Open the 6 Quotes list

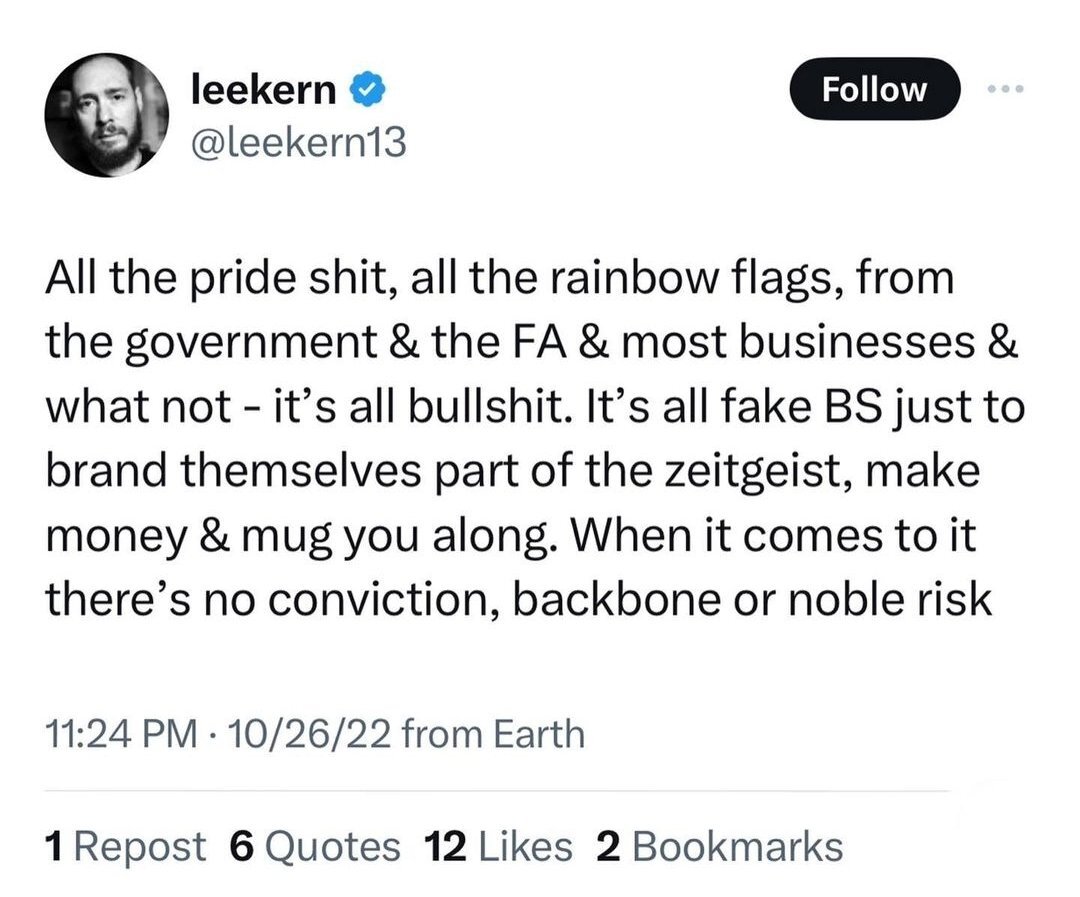(x=314, y=846)
